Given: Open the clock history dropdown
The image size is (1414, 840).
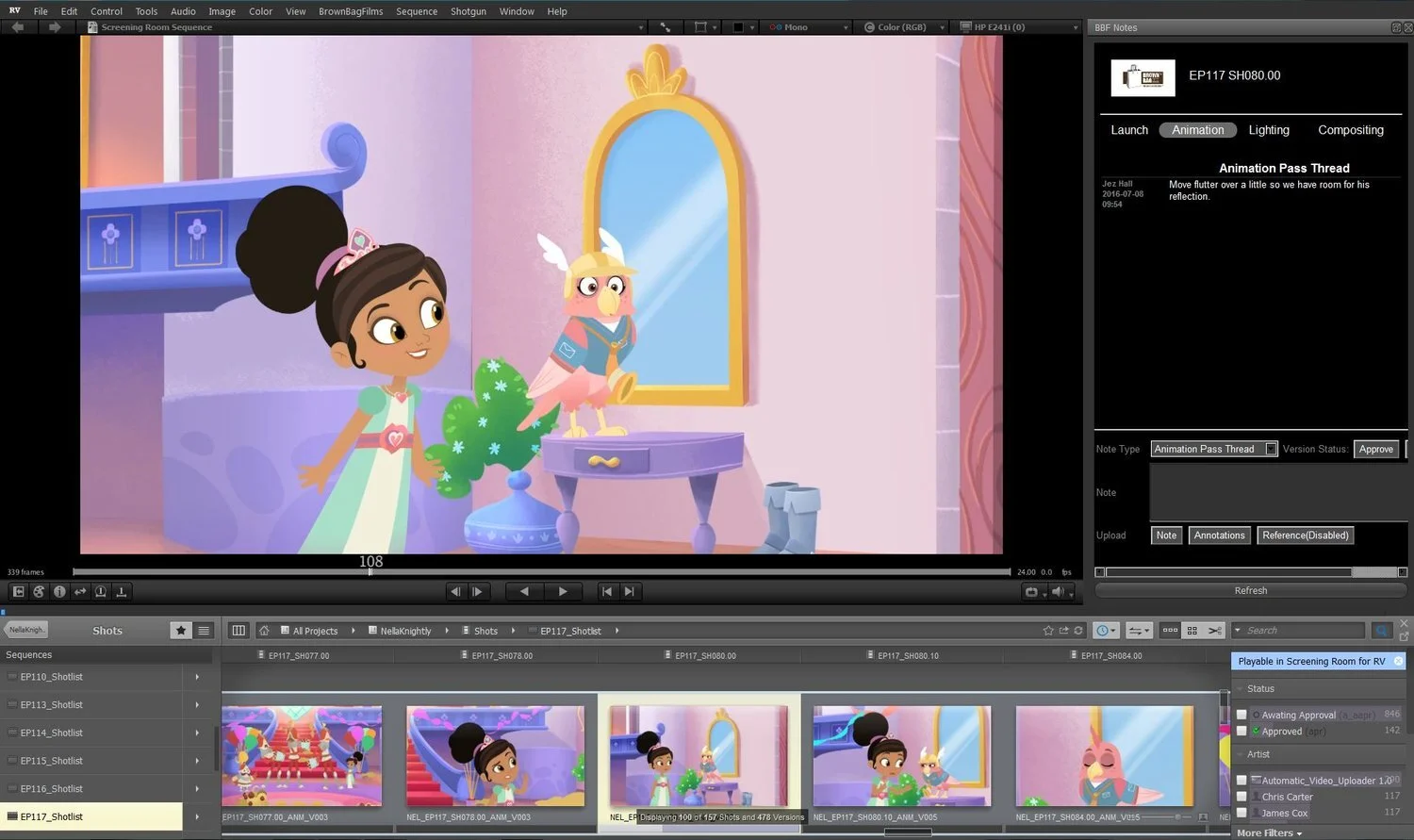Looking at the screenshot, I should pyautogui.click(x=1107, y=631).
